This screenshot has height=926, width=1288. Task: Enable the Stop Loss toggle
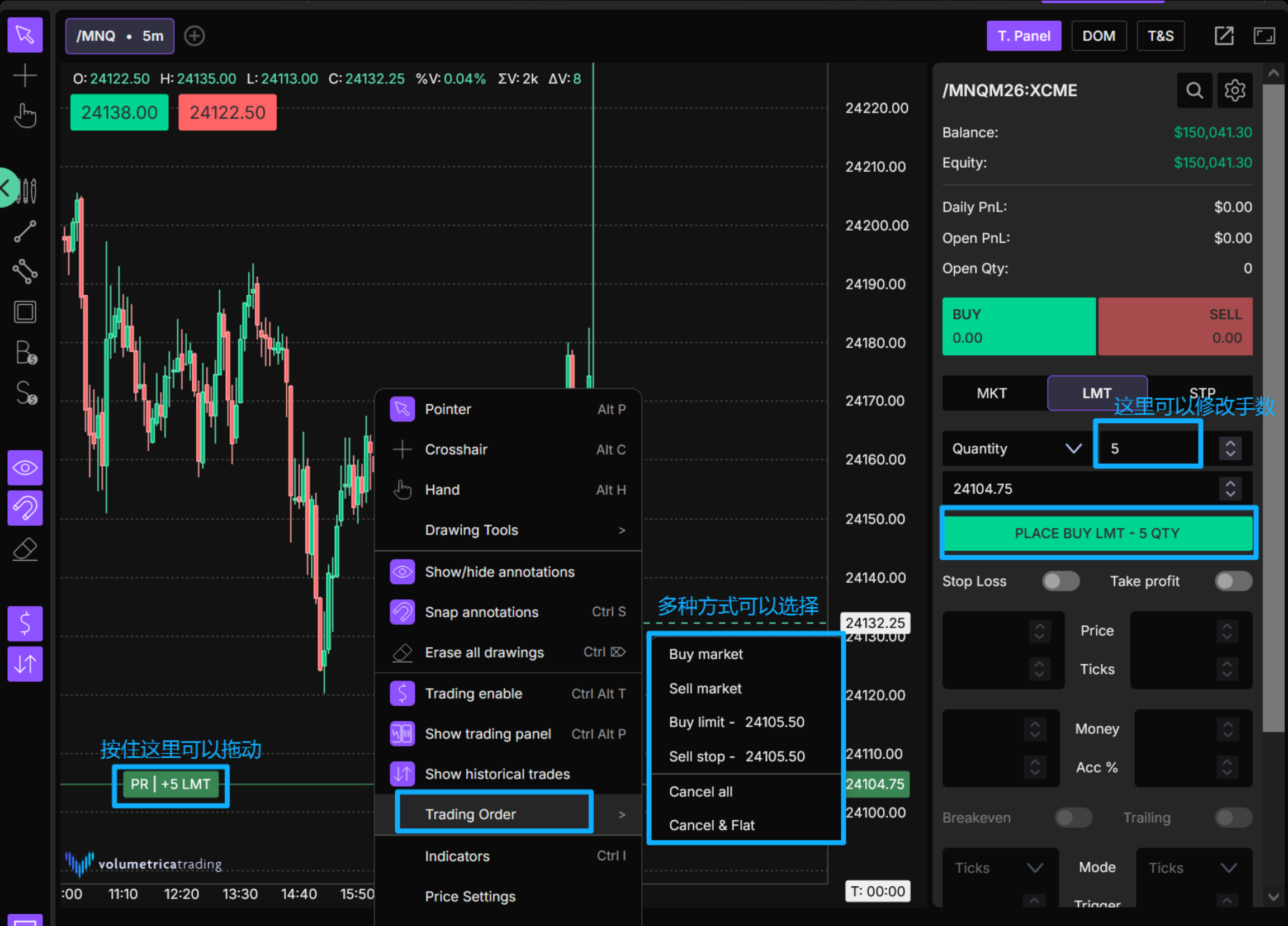pos(1060,581)
